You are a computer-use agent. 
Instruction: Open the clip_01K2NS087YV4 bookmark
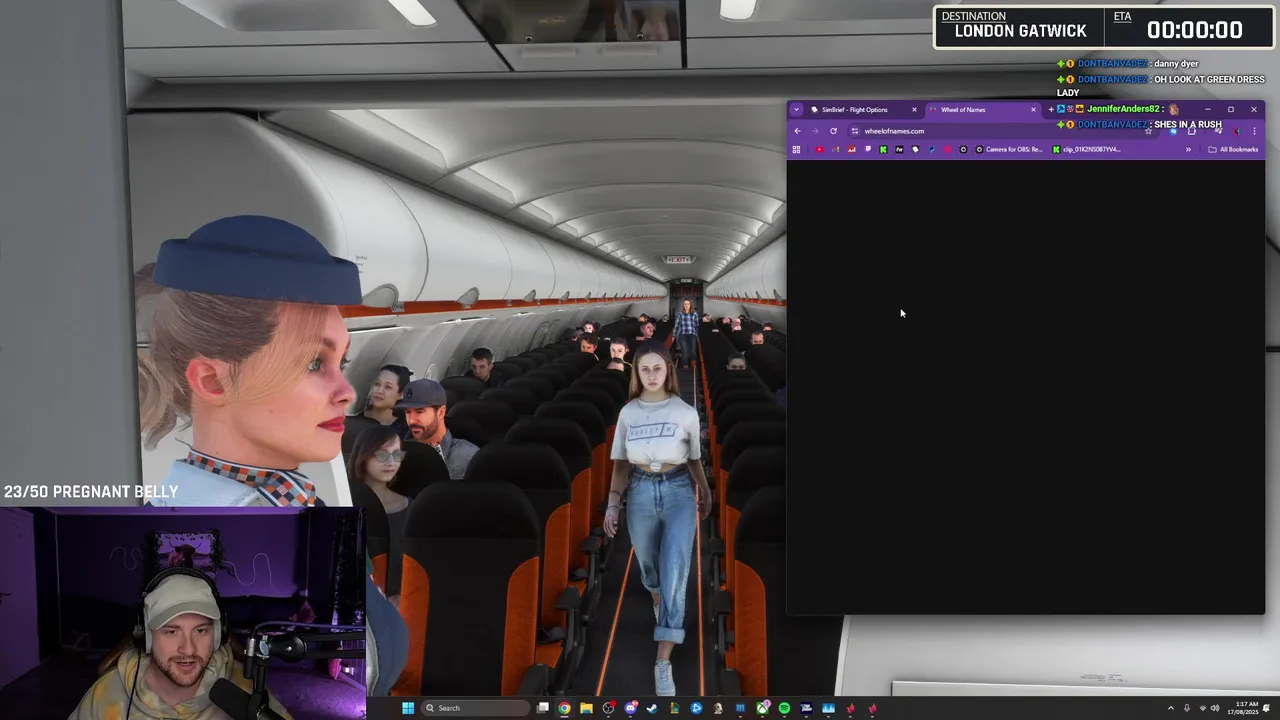[x=1086, y=149]
